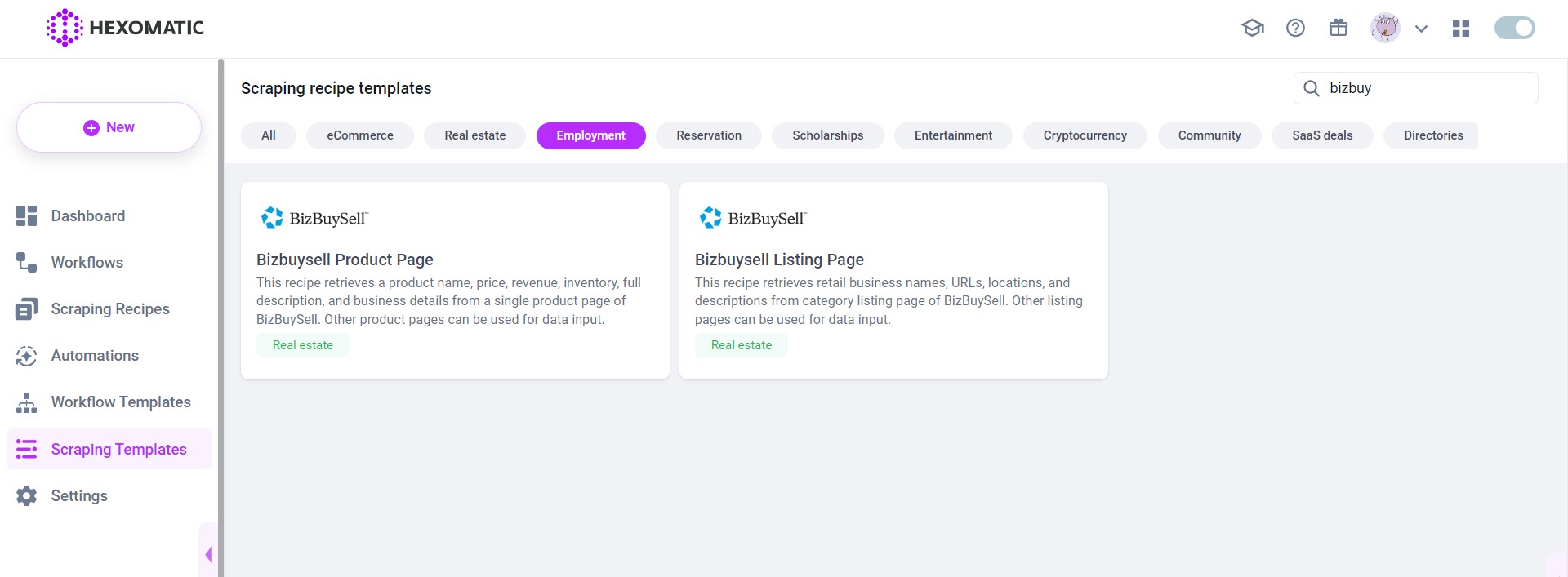The height and width of the screenshot is (577, 1568).
Task: Expand the user account dropdown chevron
Action: click(1421, 29)
